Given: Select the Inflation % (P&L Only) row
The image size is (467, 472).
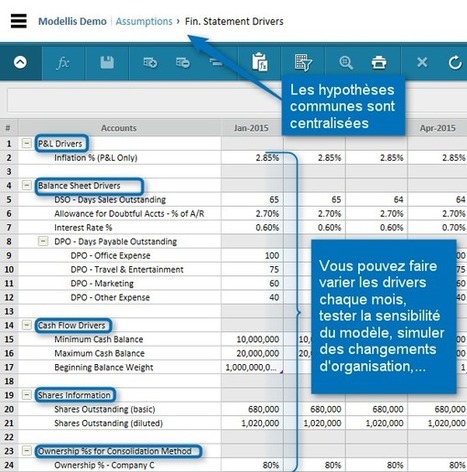Looking at the screenshot, I should point(96,158).
